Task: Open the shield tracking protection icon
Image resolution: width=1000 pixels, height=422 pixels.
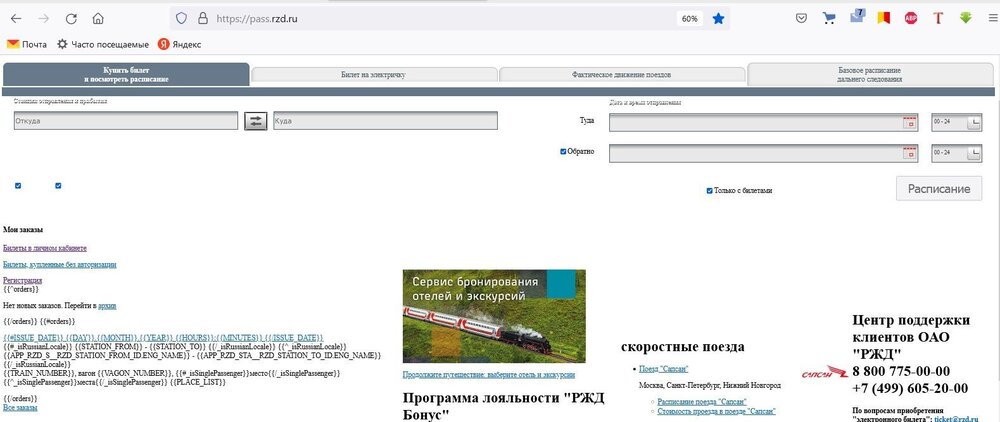Action: click(181, 18)
